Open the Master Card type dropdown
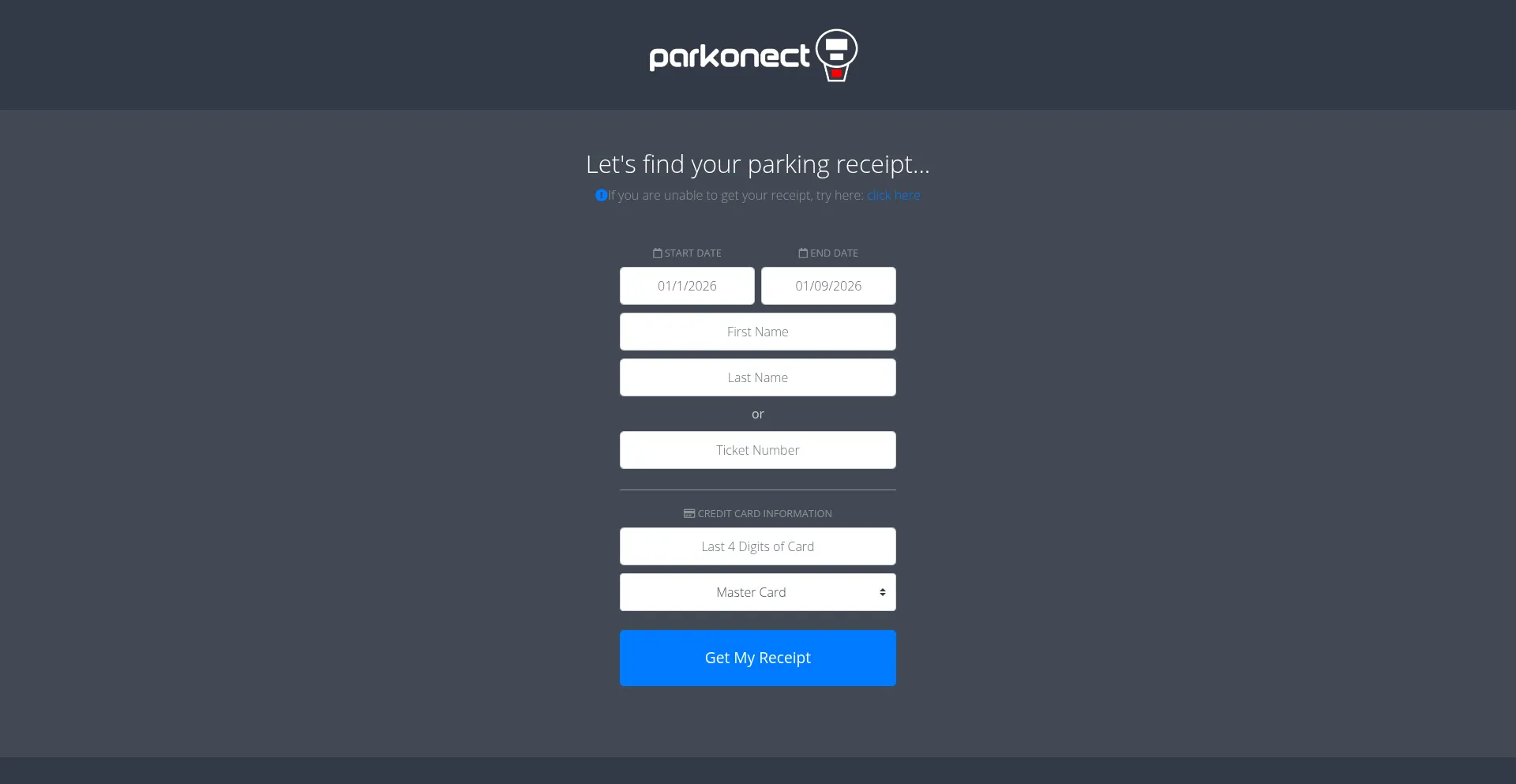This screenshot has height=784, width=1516. pos(758,592)
